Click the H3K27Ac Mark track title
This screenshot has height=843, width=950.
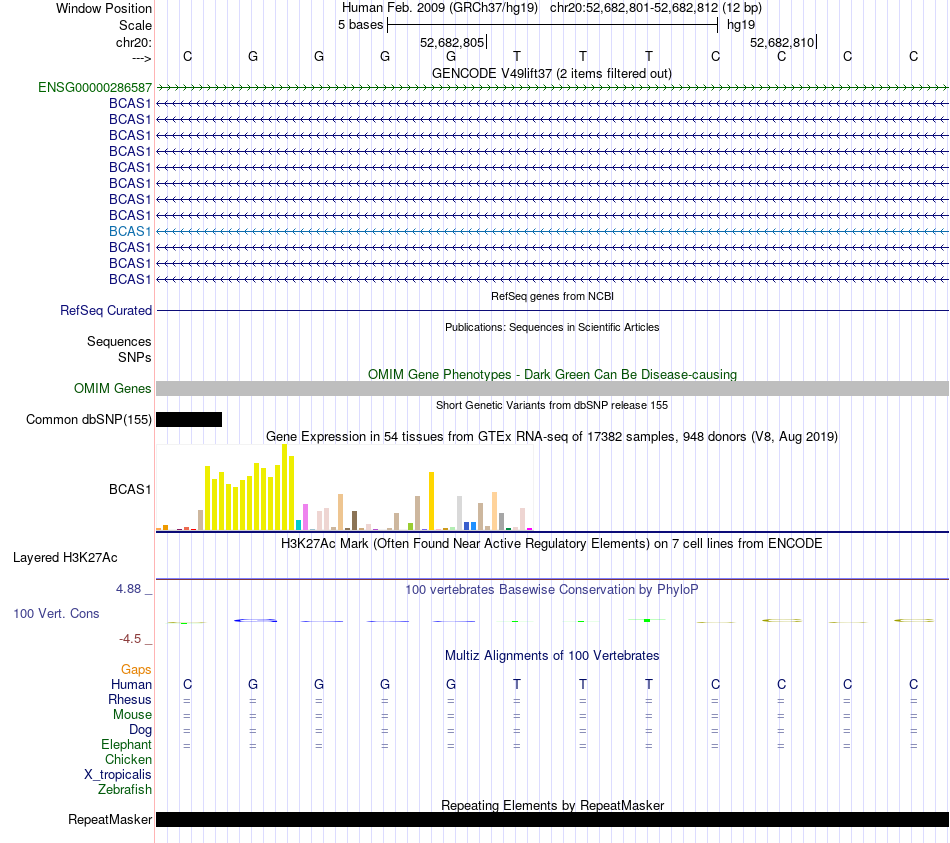coord(552,544)
